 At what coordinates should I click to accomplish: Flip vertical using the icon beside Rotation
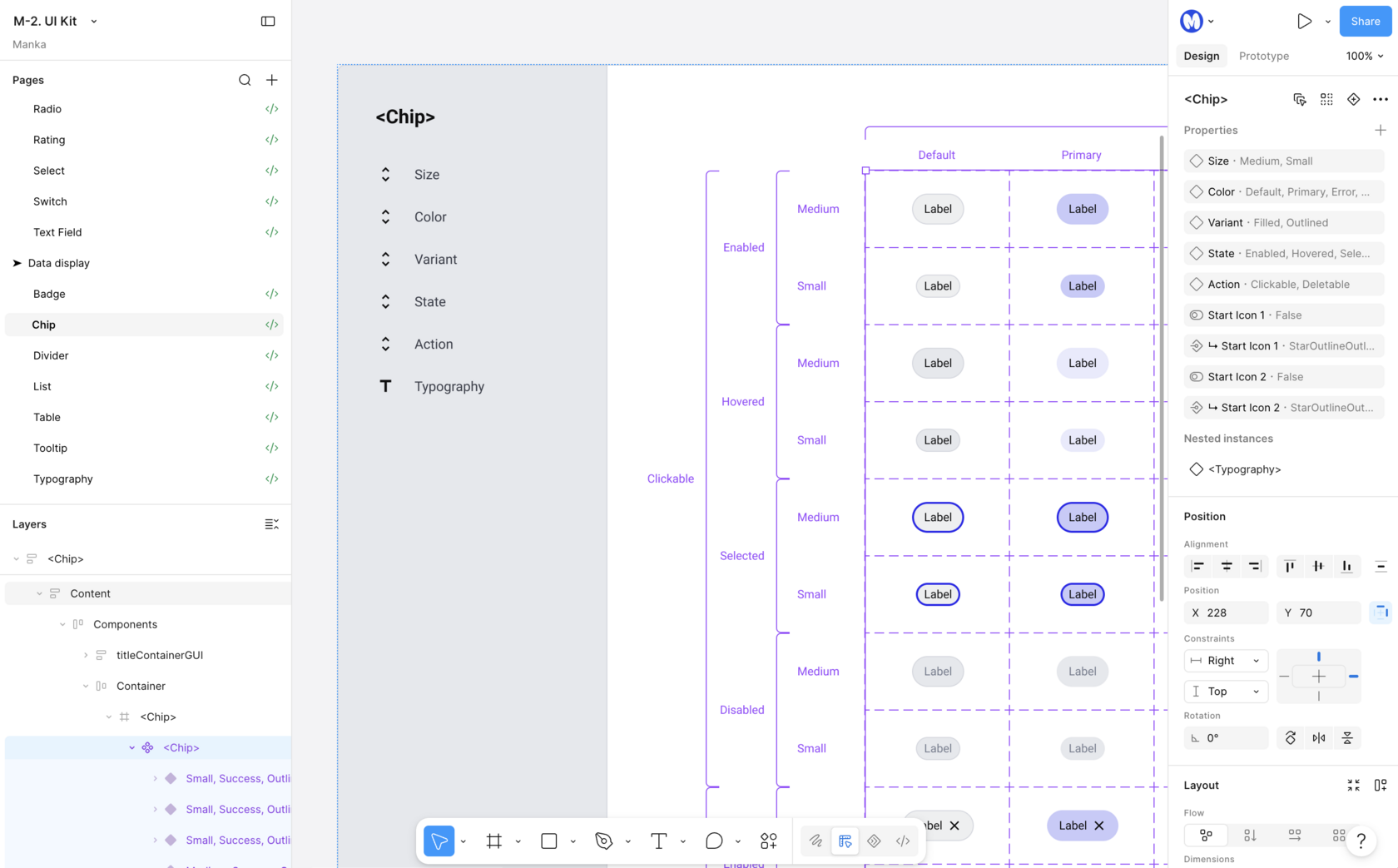pyautogui.click(x=1347, y=738)
